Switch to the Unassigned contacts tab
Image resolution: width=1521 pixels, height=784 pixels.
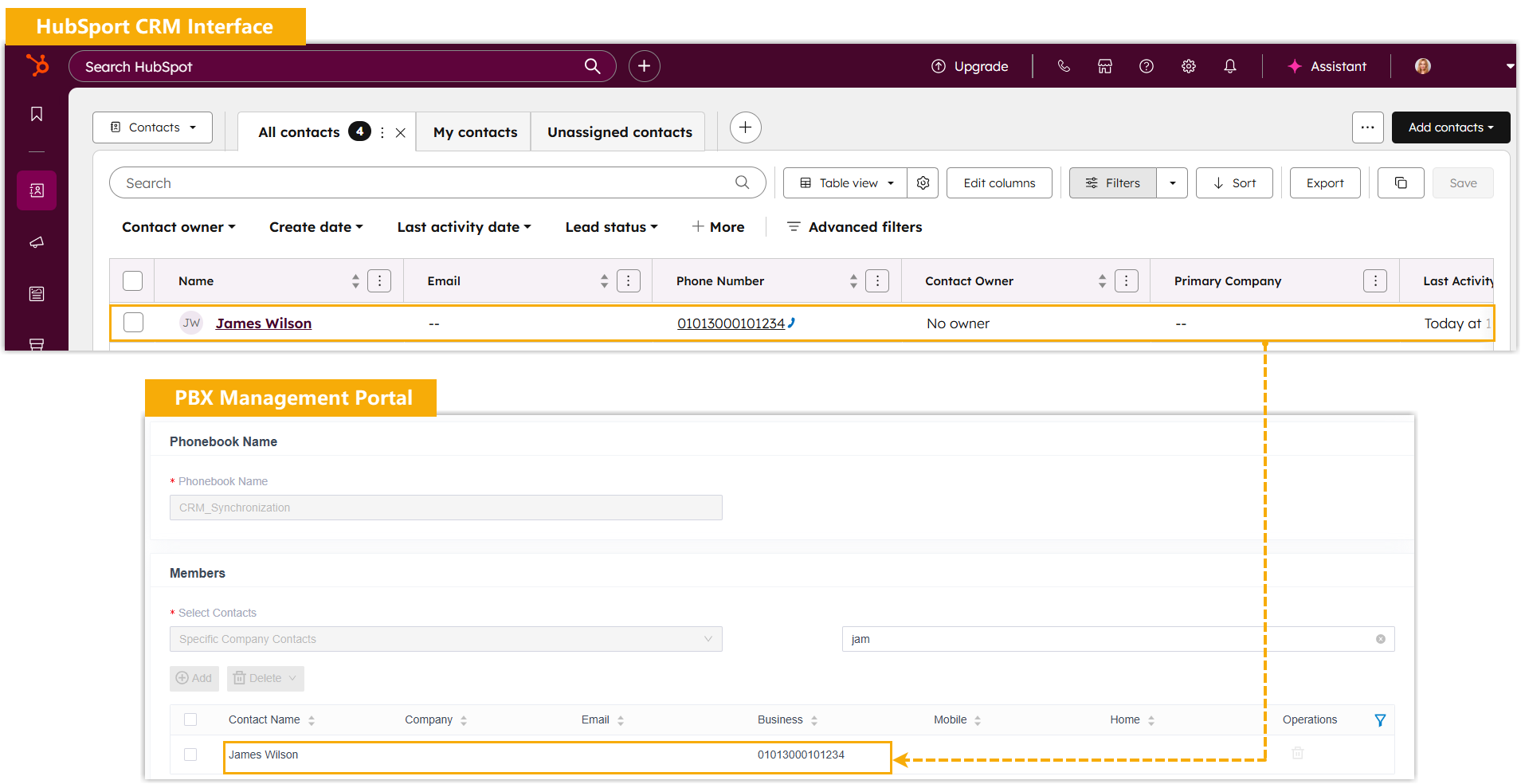pos(619,132)
